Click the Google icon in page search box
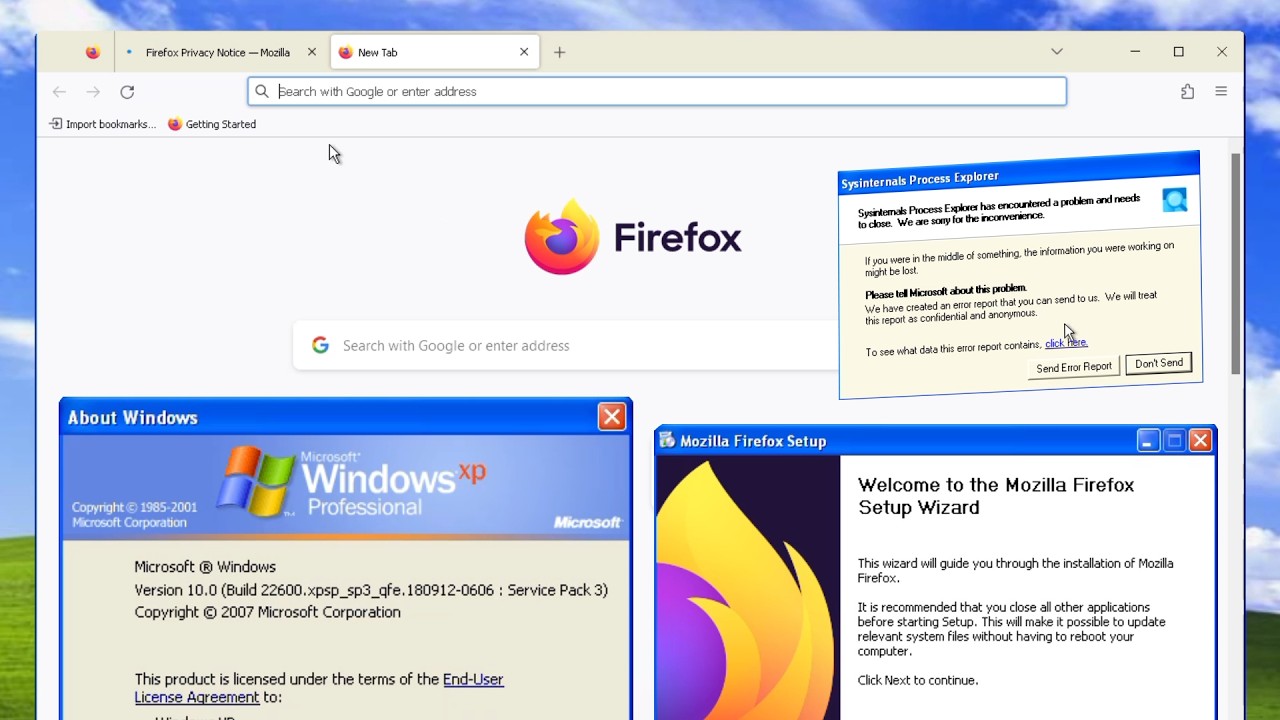This screenshot has width=1280, height=720. (320, 345)
